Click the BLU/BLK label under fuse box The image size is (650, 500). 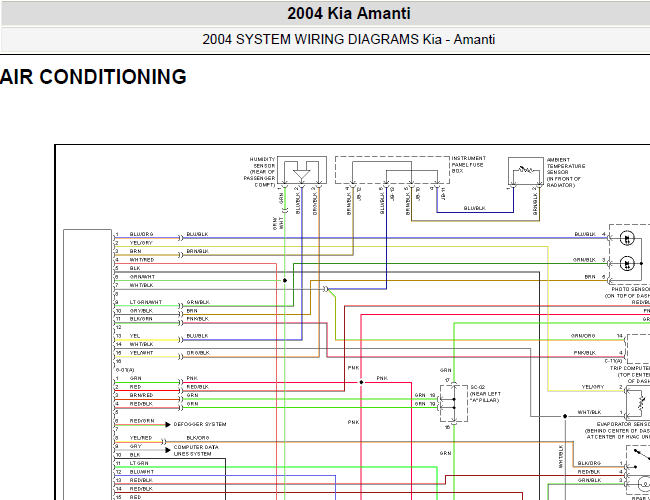coord(475,208)
